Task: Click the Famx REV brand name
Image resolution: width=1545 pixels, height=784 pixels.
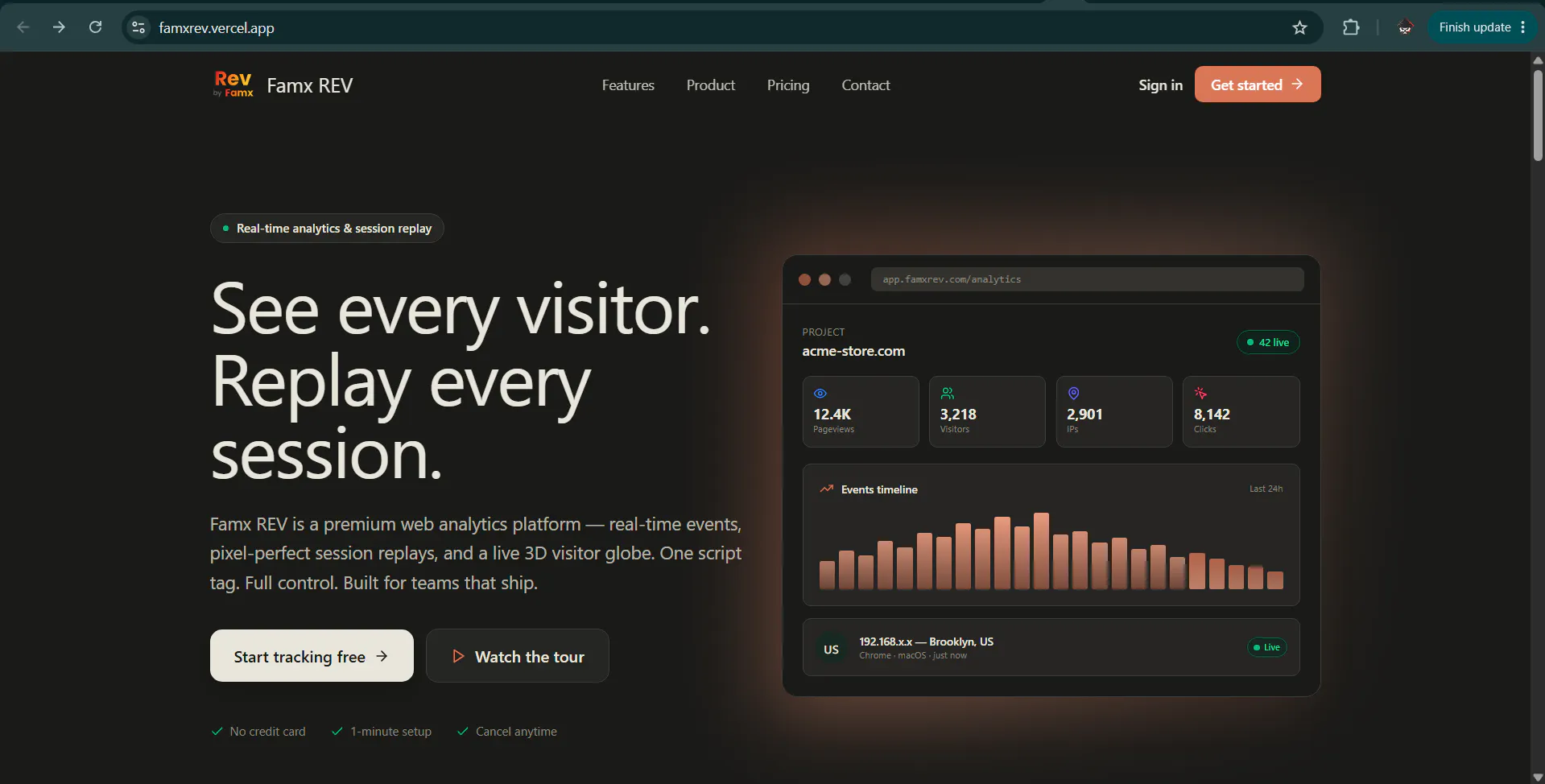Action: 310,85
